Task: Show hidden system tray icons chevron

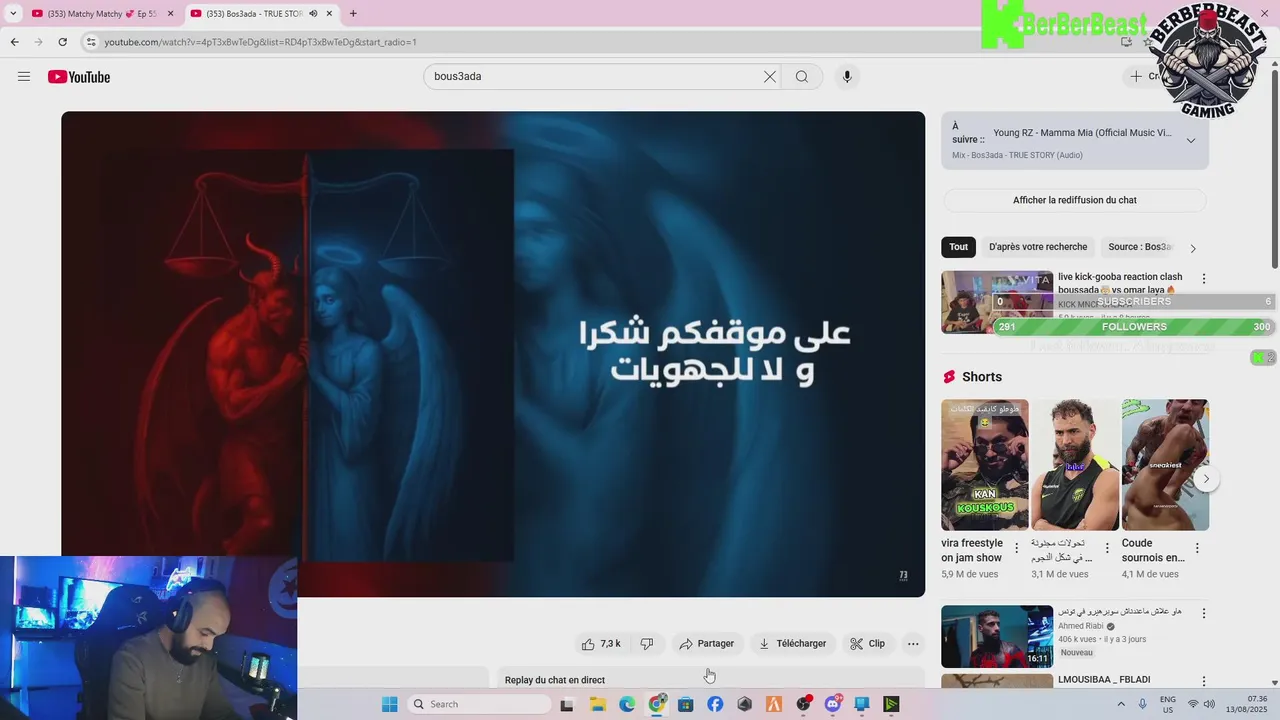Action: tap(1121, 704)
